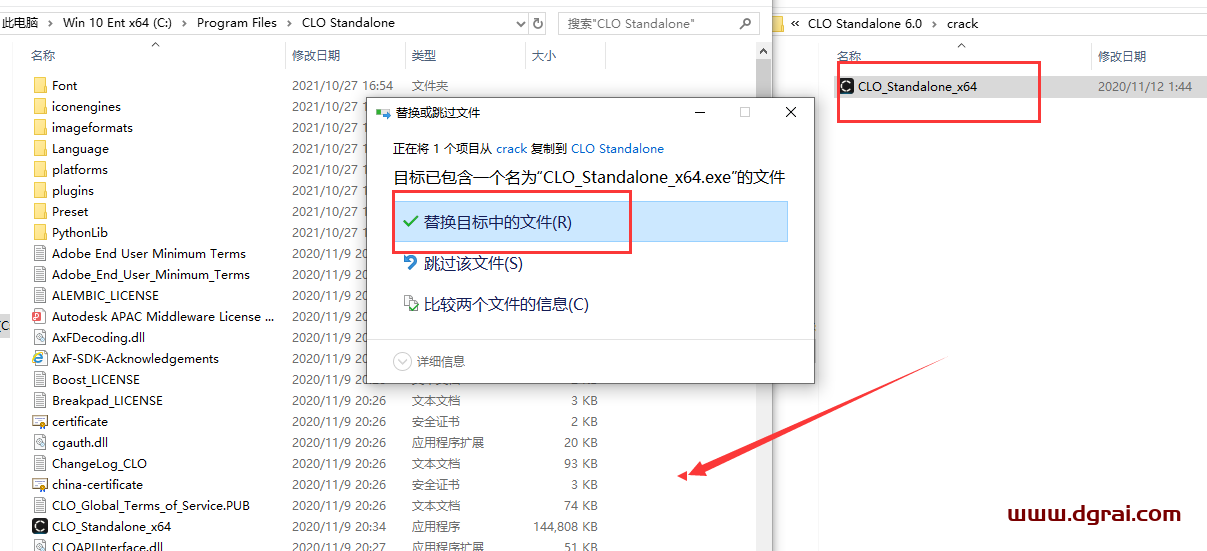
Task: Click the 此电脑 breadcrumb
Action: pos(19,23)
